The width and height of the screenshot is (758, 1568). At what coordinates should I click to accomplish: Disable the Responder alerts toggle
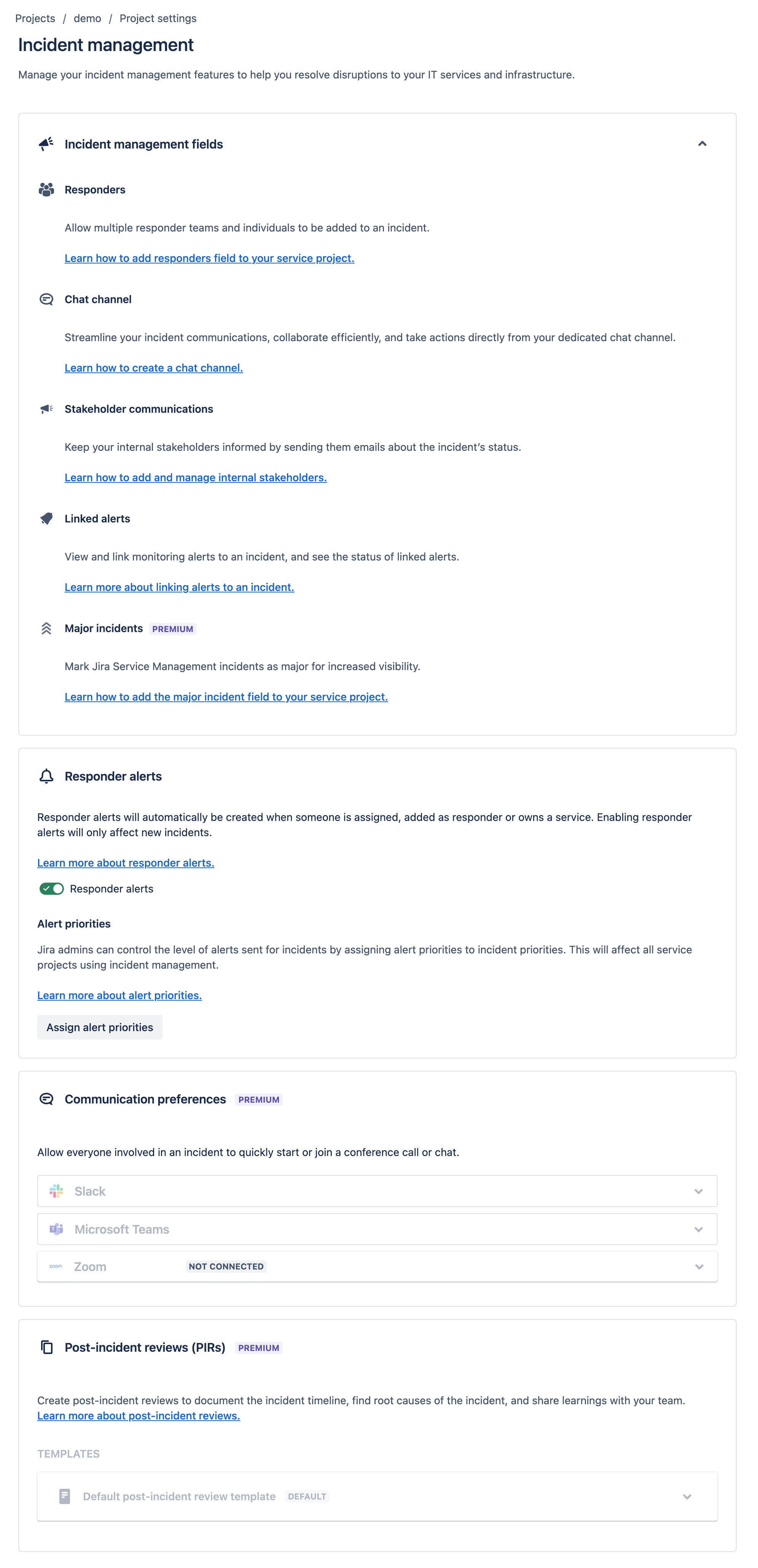[x=52, y=889]
